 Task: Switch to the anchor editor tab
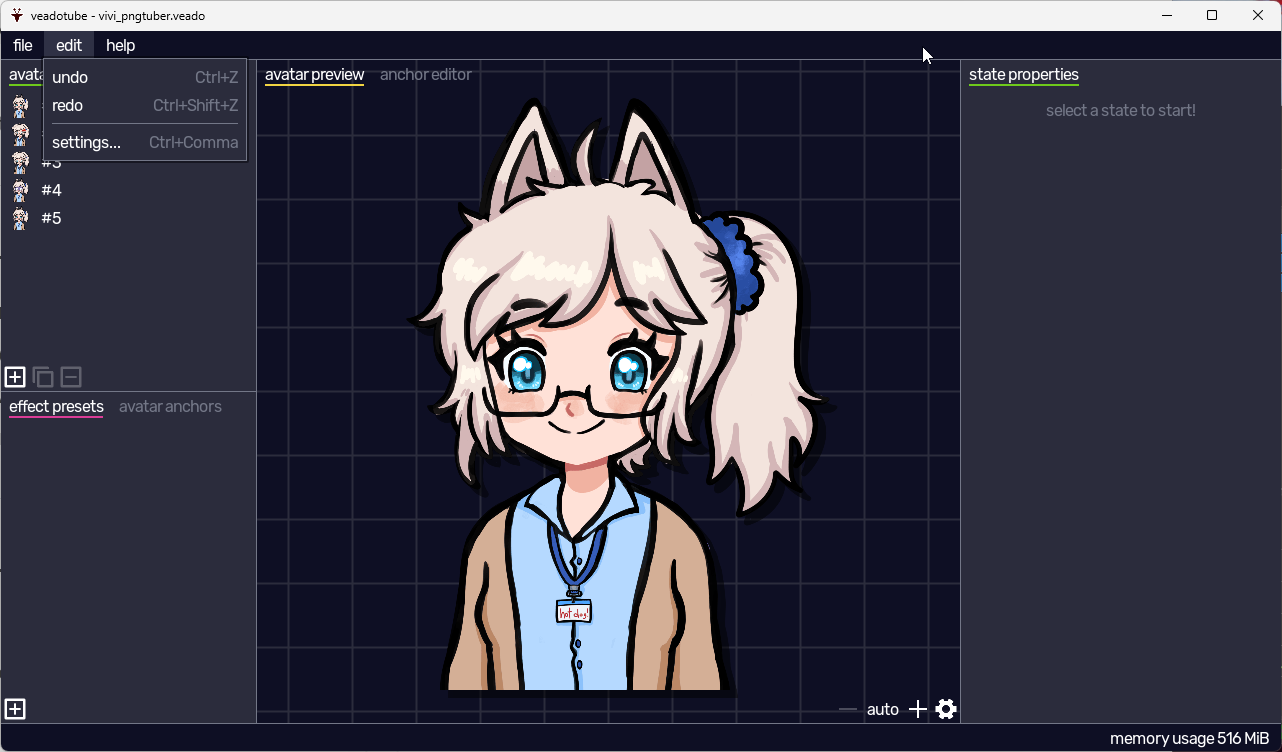tap(425, 75)
